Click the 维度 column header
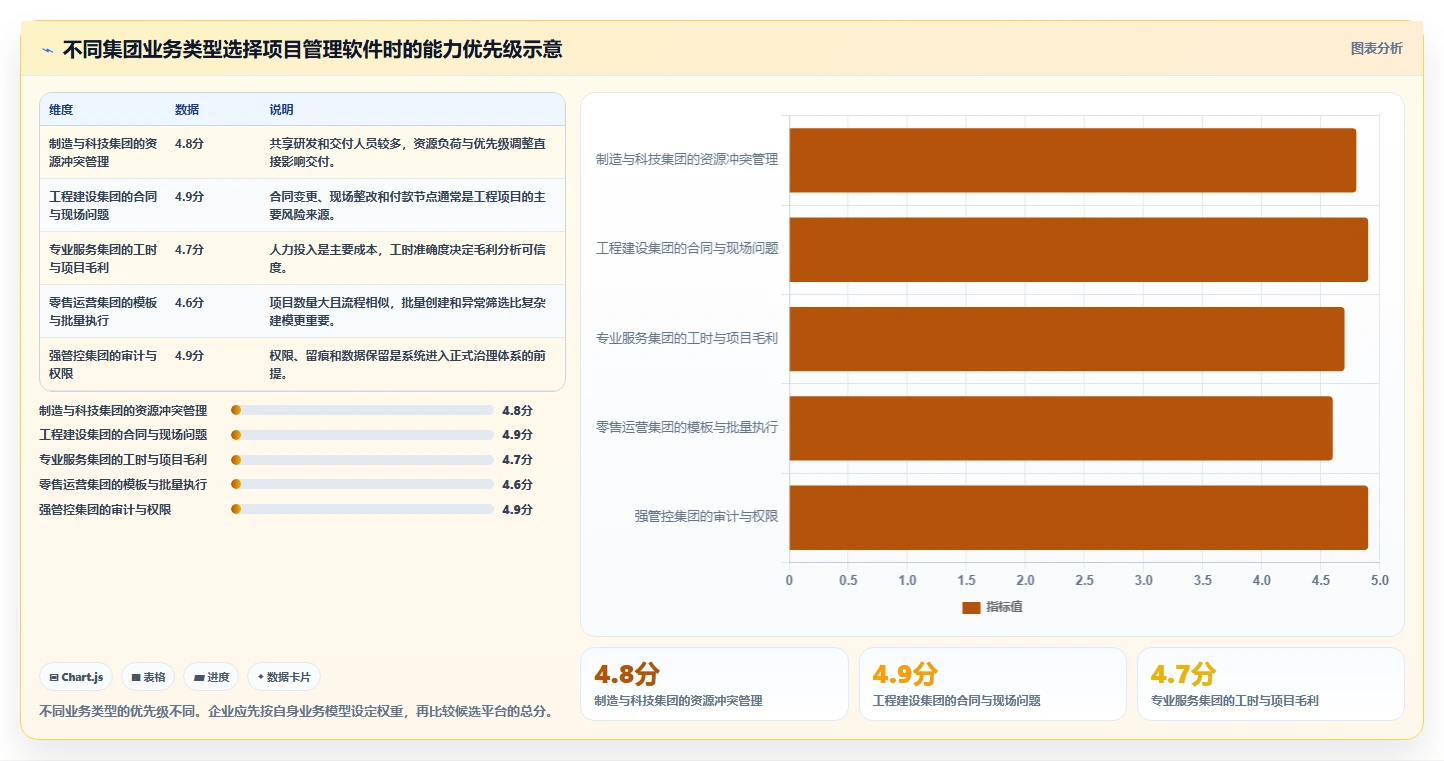 coord(61,110)
